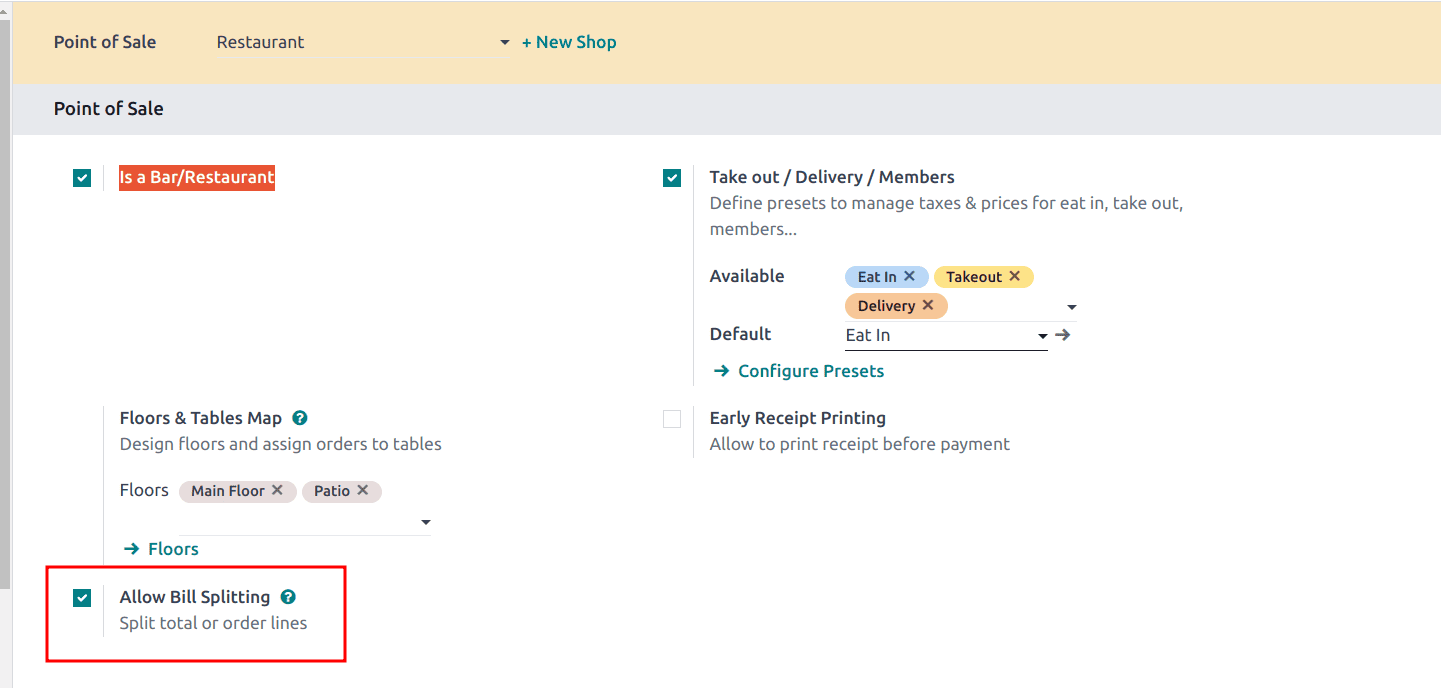The image size is (1441, 688).
Task: Remove the Patio floor tag
Action: pyautogui.click(x=362, y=490)
